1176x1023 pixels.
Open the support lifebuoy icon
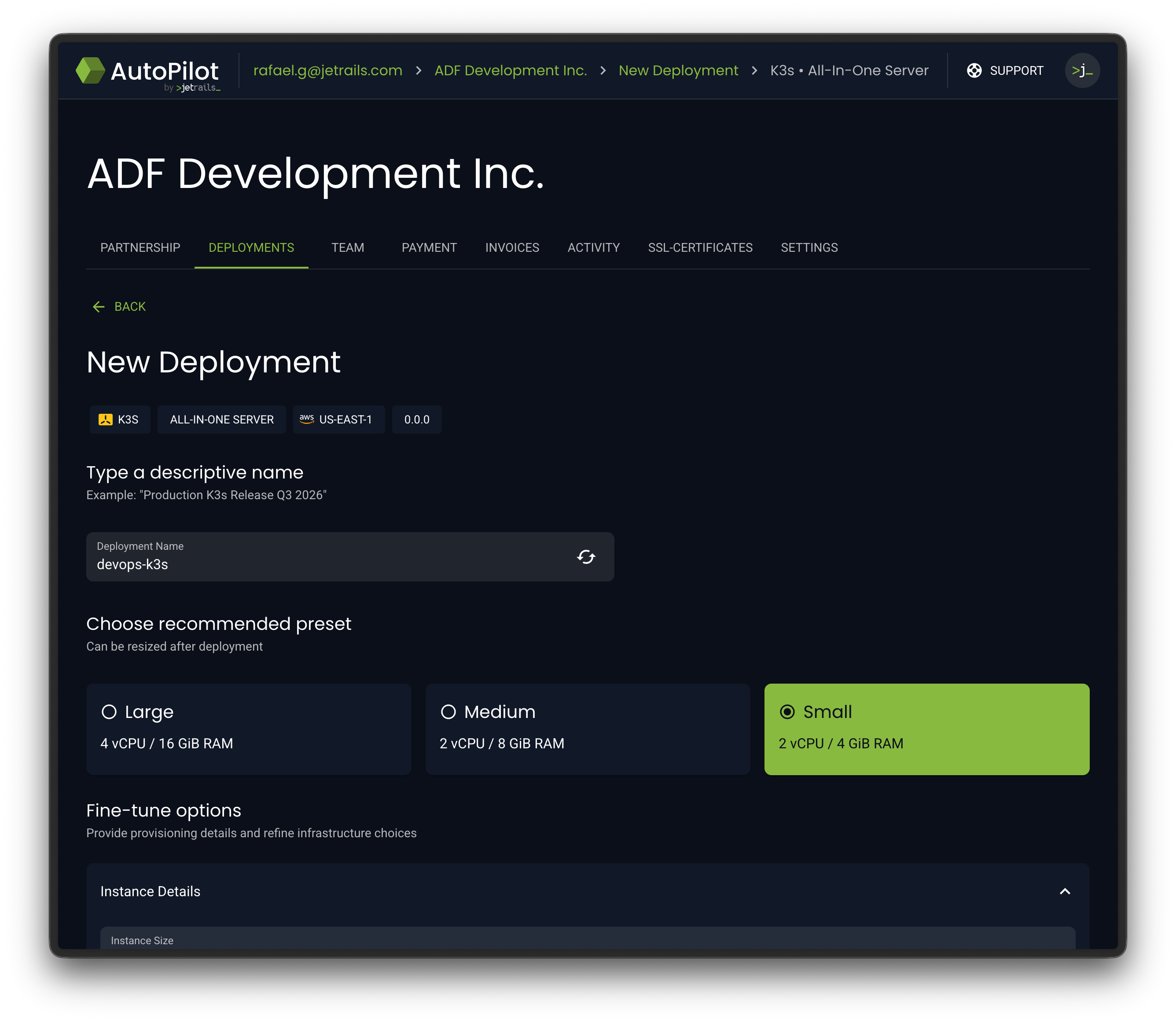click(974, 70)
